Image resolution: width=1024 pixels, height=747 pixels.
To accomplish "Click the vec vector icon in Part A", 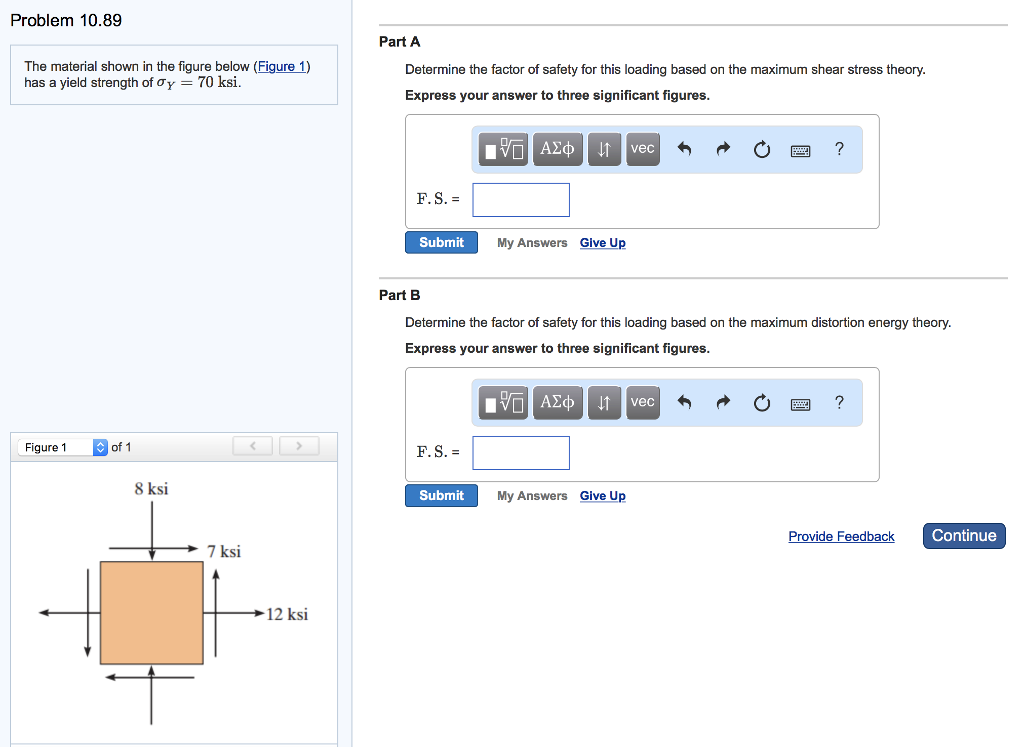I will 642,149.
